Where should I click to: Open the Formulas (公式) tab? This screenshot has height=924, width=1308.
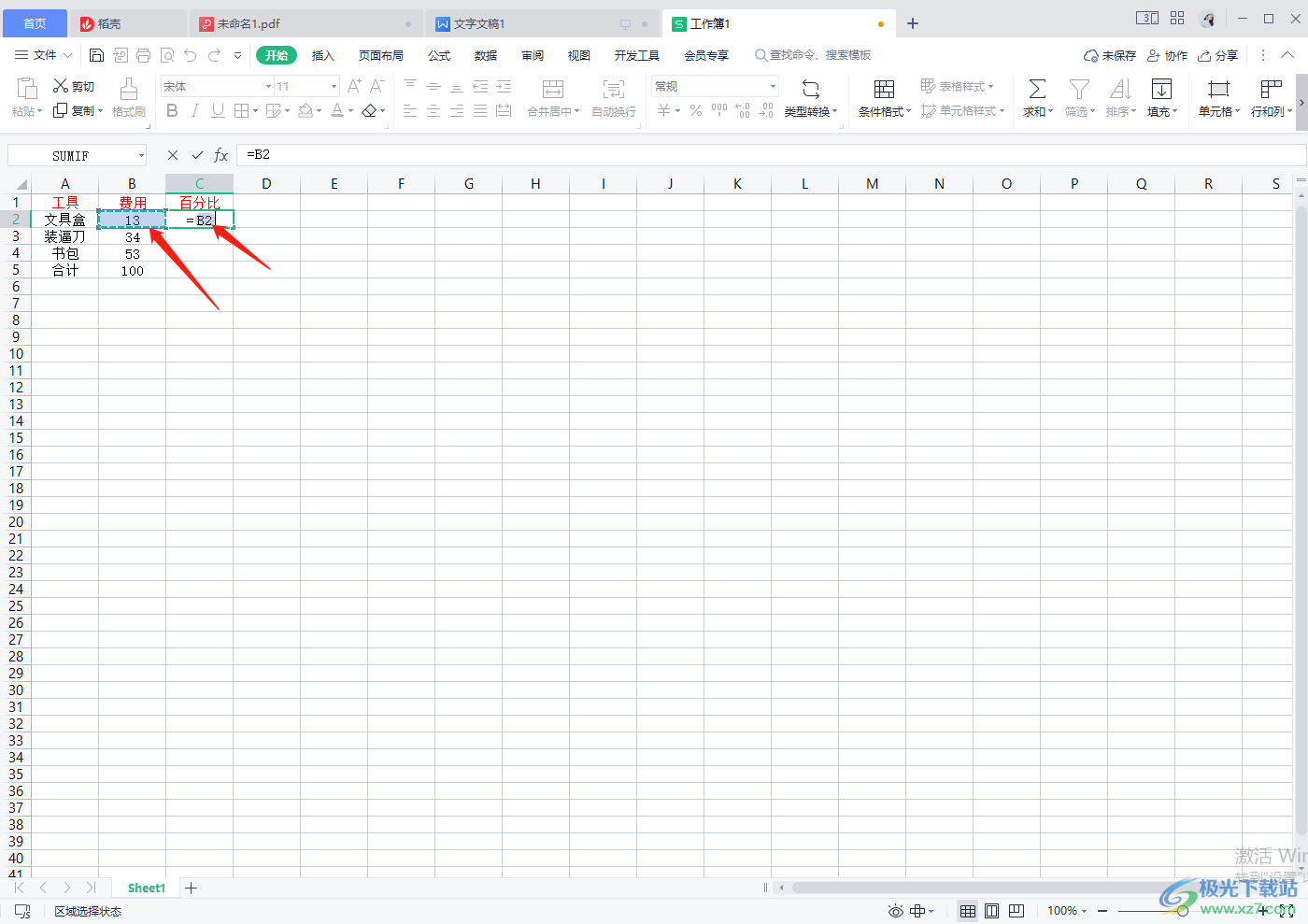tap(439, 56)
